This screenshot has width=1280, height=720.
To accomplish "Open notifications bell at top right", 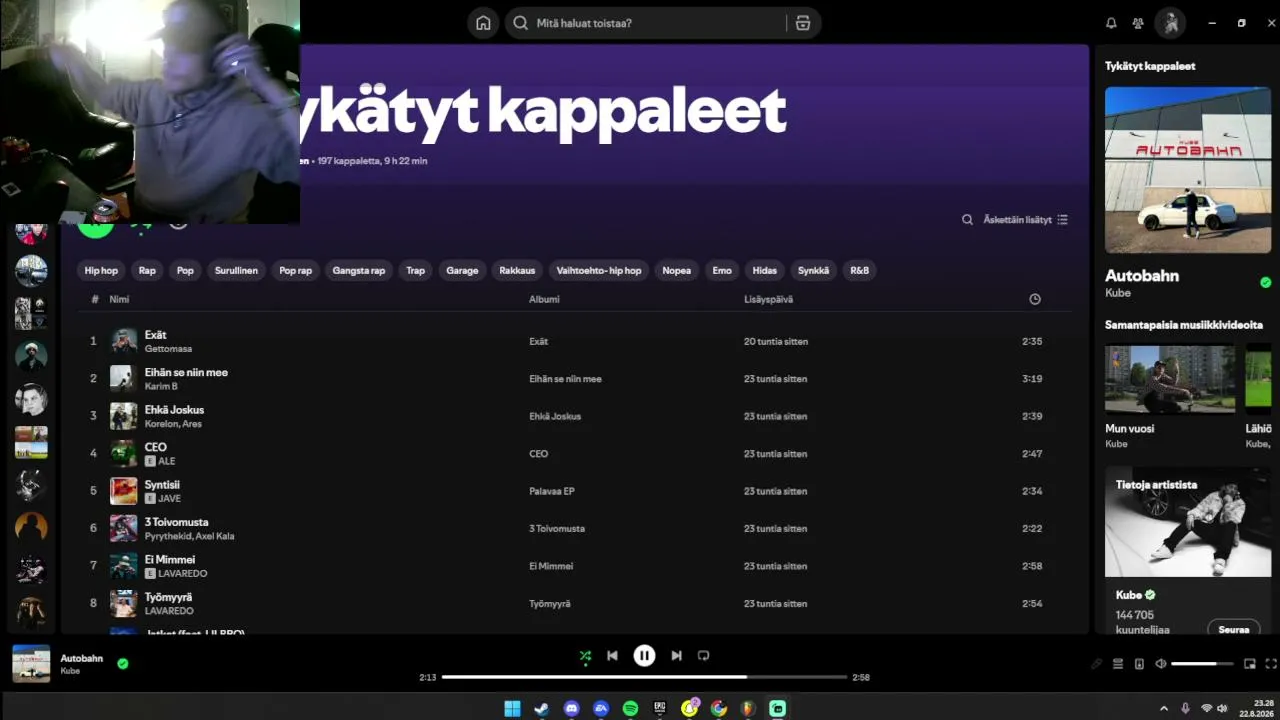I will click(x=1111, y=23).
